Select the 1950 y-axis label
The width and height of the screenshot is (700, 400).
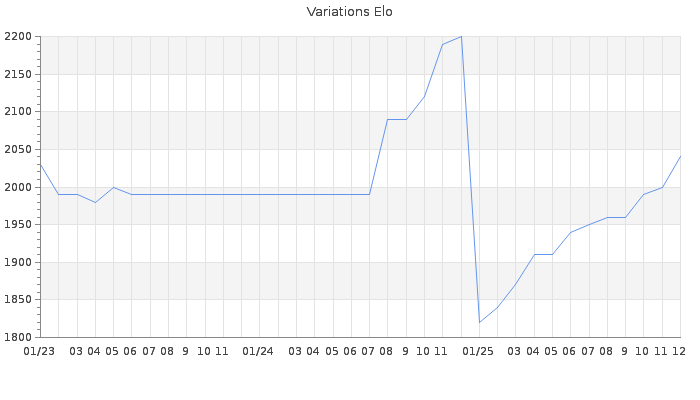coord(19,225)
